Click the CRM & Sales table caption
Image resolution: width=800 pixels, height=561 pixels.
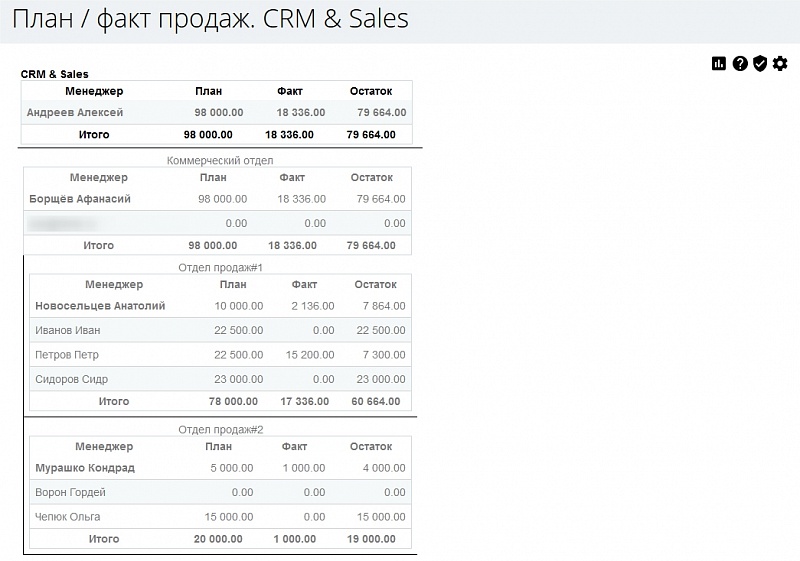pyautogui.click(x=55, y=74)
